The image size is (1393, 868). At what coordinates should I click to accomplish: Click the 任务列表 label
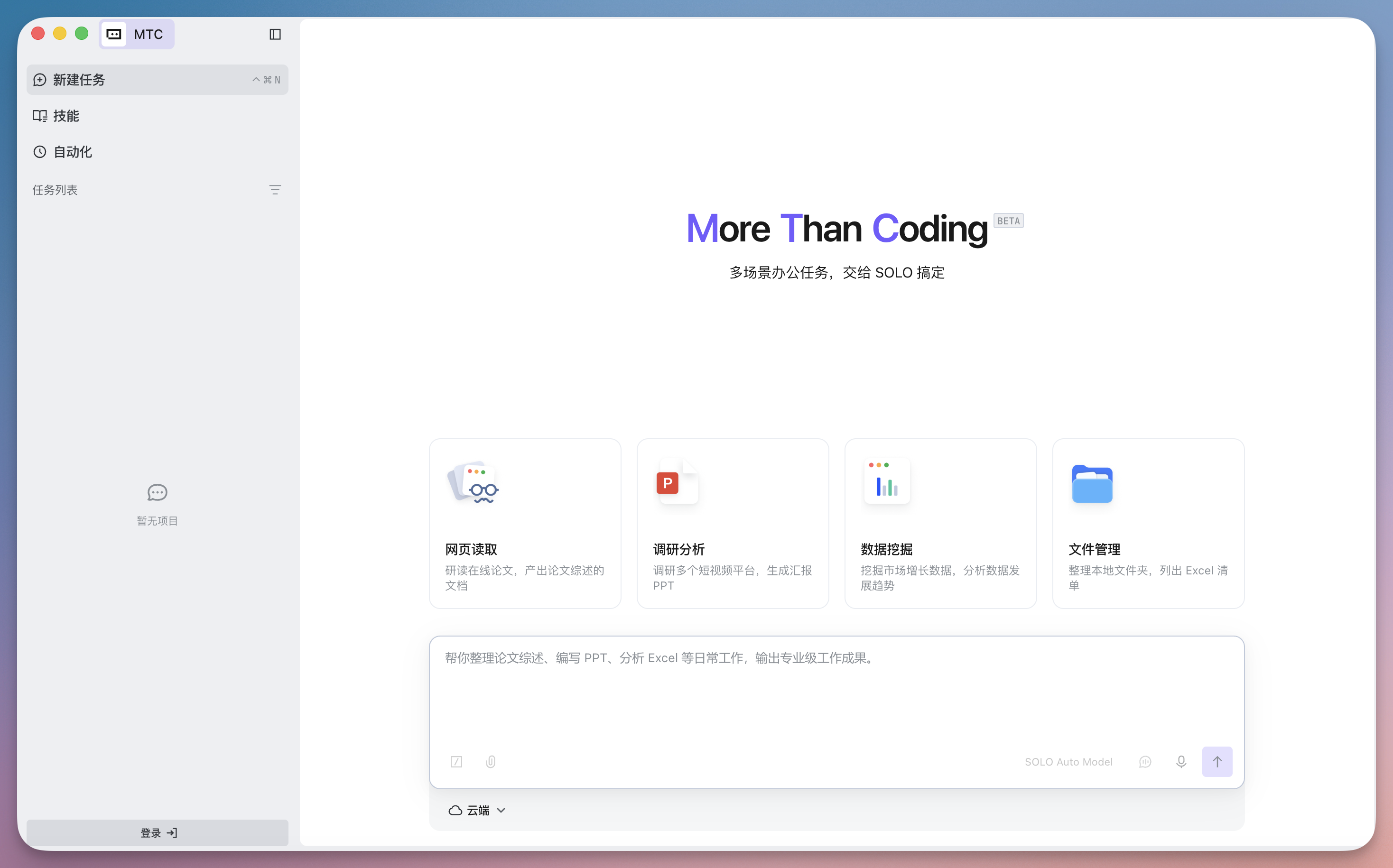click(x=55, y=190)
